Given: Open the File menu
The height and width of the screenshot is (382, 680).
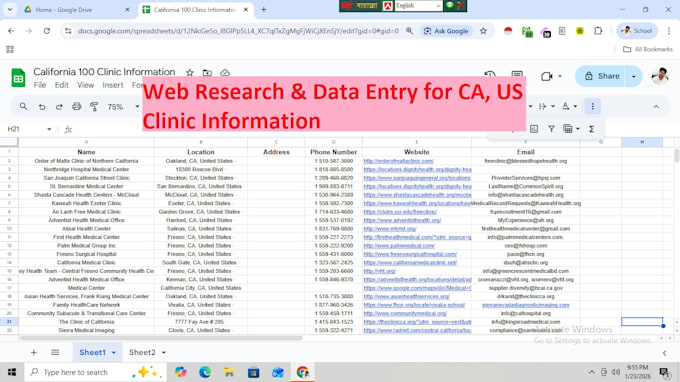Looking at the screenshot, I should 40,85.
